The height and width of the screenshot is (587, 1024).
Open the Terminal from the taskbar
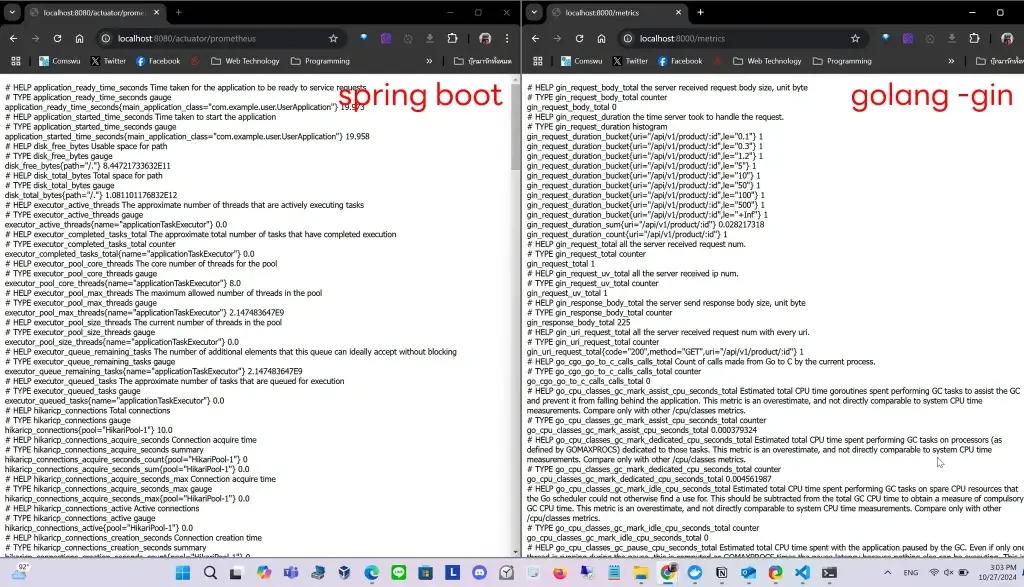pos(829,573)
